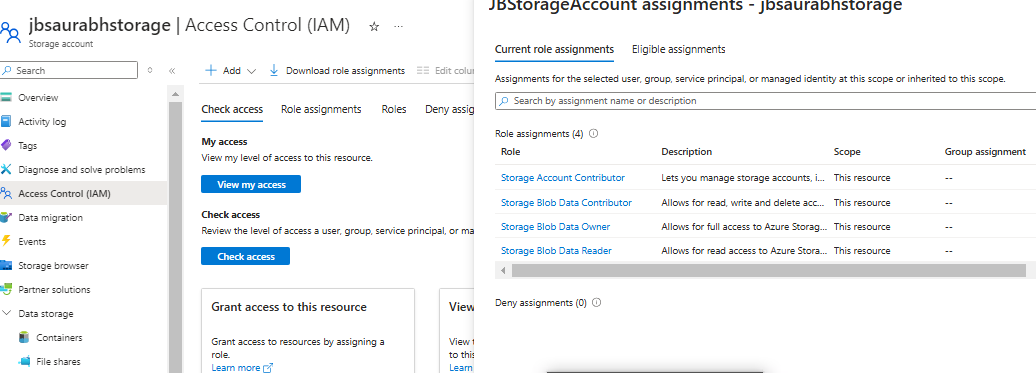Switch to the Check access tab
Screen dimensions: 1036x373
click(x=232, y=110)
